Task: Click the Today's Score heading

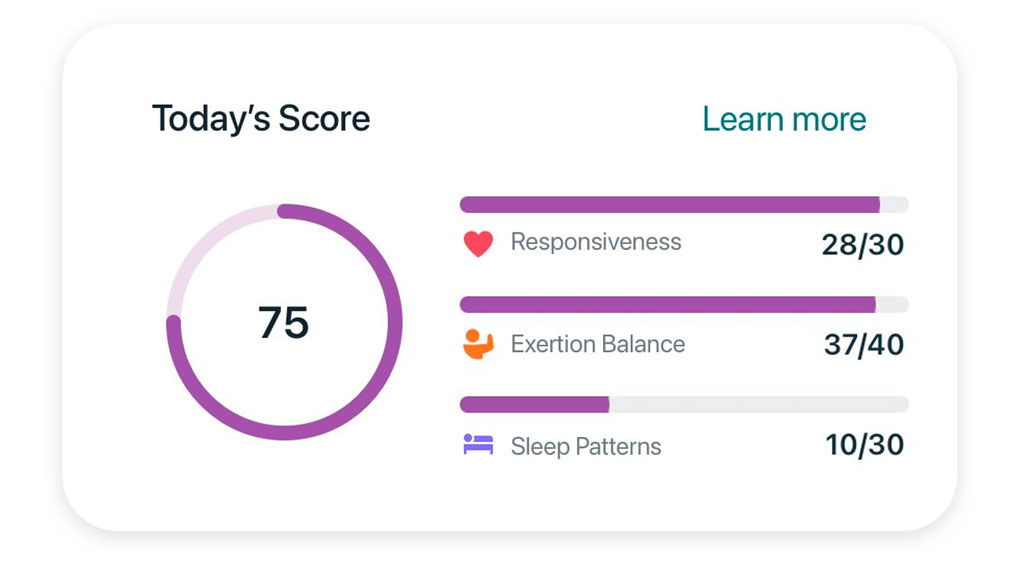Action: click(261, 119)
